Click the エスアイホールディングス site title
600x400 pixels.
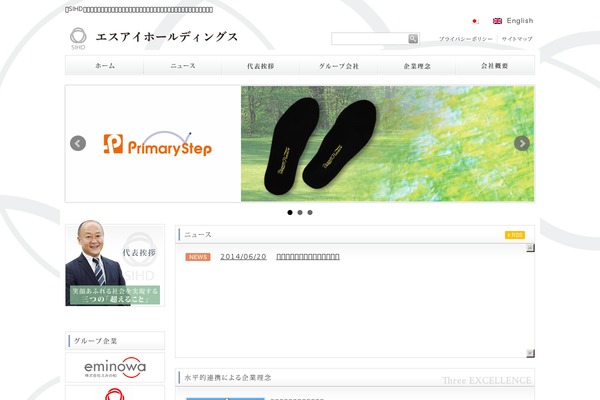click(167, 37)
